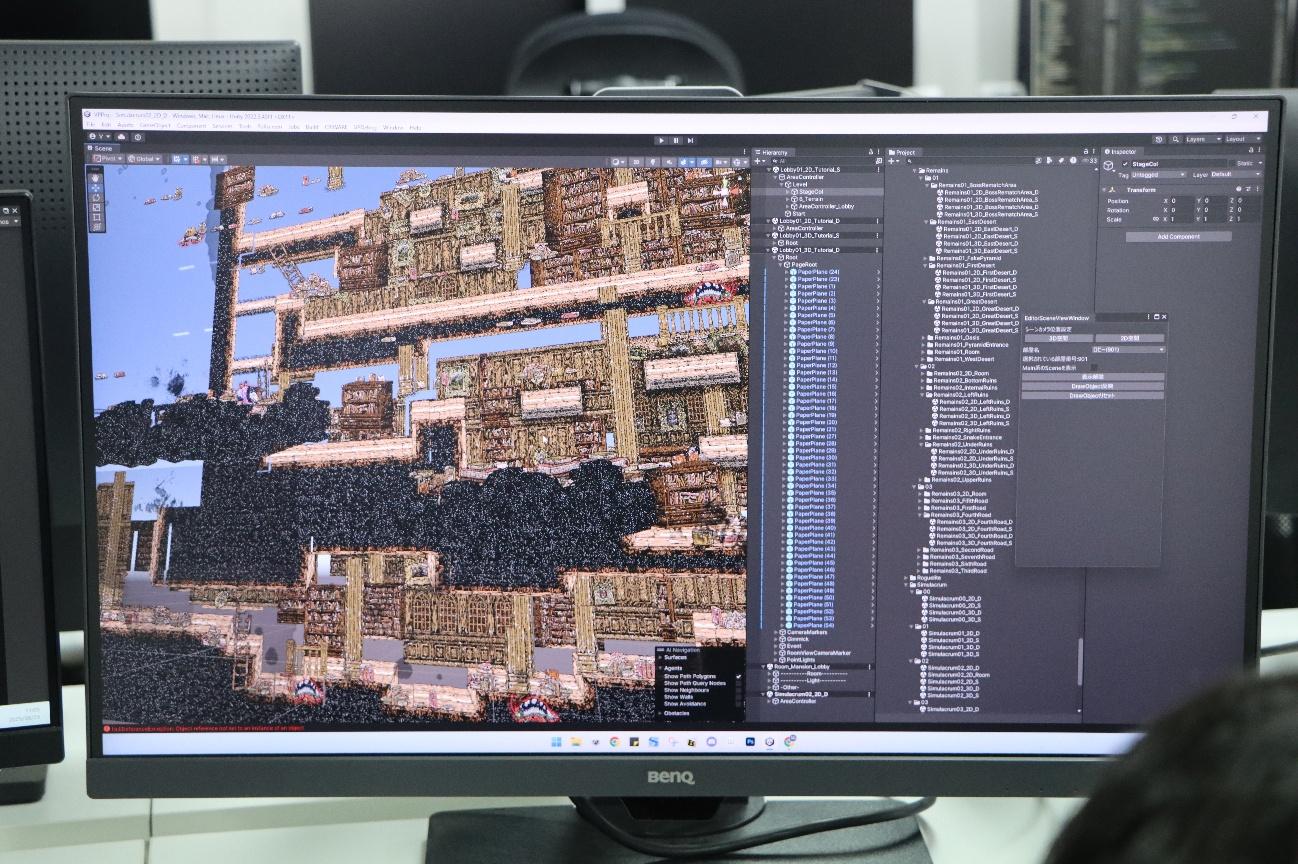
Task: Collapse the Remains01_EastDesert folder
Action: (x=926, y=221)
